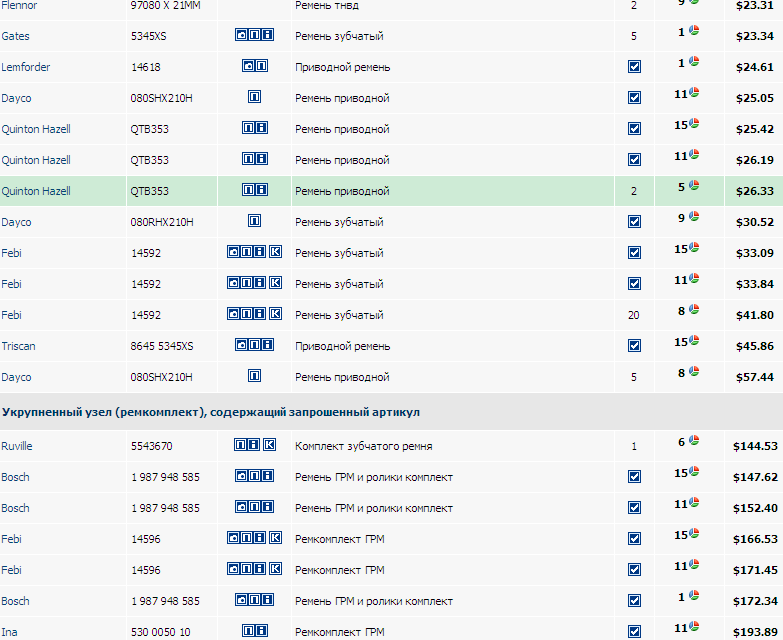The image size is (783, 640).
Task: Click the info icon in the $152.40 Bosch row
Action: pos(268,506)
